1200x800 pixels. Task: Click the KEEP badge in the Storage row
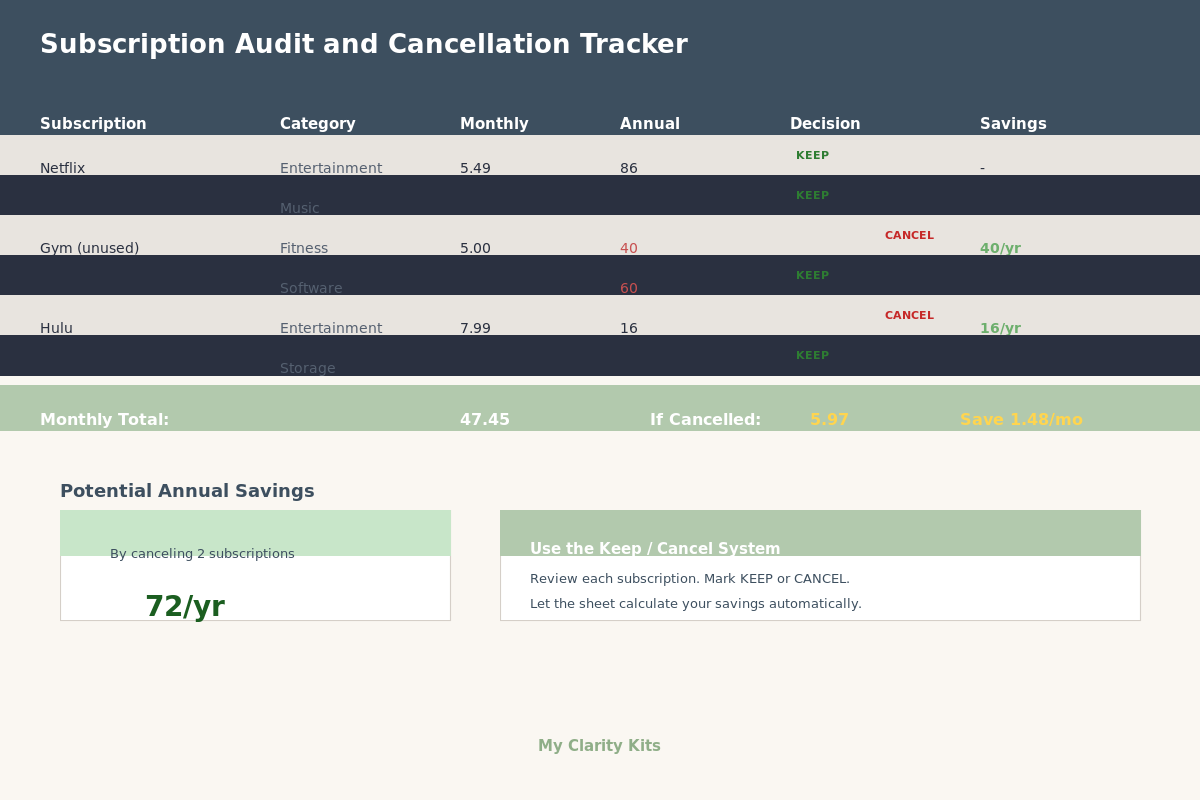812,356
